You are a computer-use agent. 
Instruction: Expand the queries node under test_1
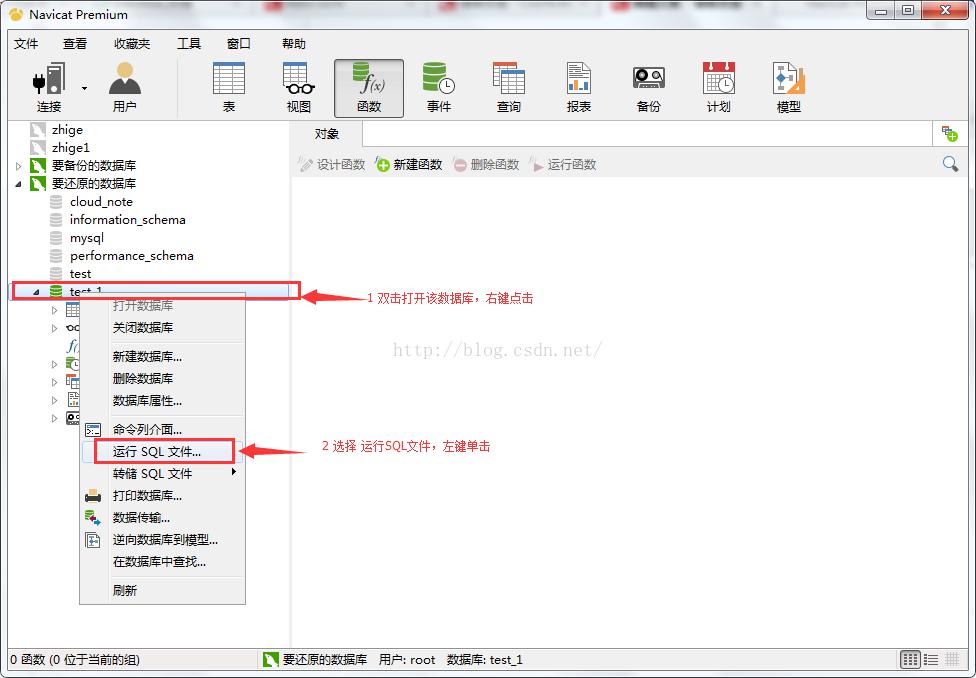54,382
